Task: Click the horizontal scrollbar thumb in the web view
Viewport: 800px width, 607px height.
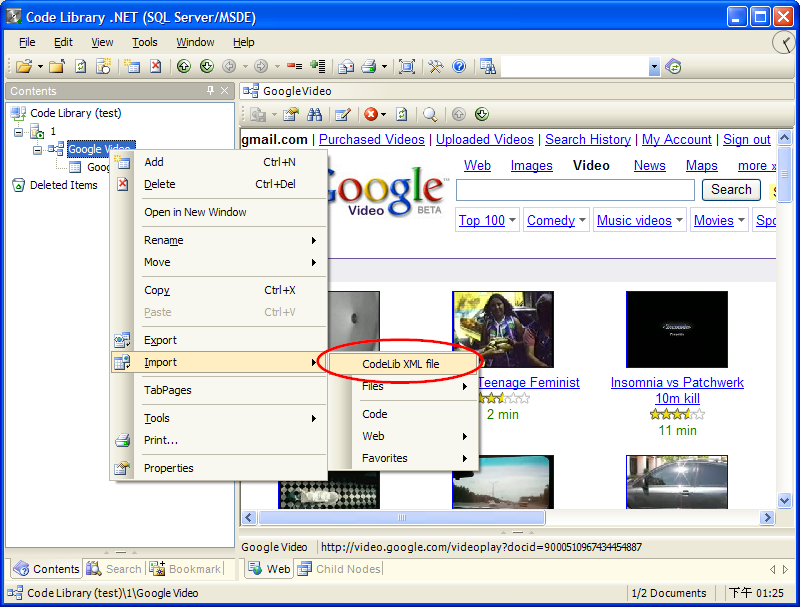Action: [402, 518]
